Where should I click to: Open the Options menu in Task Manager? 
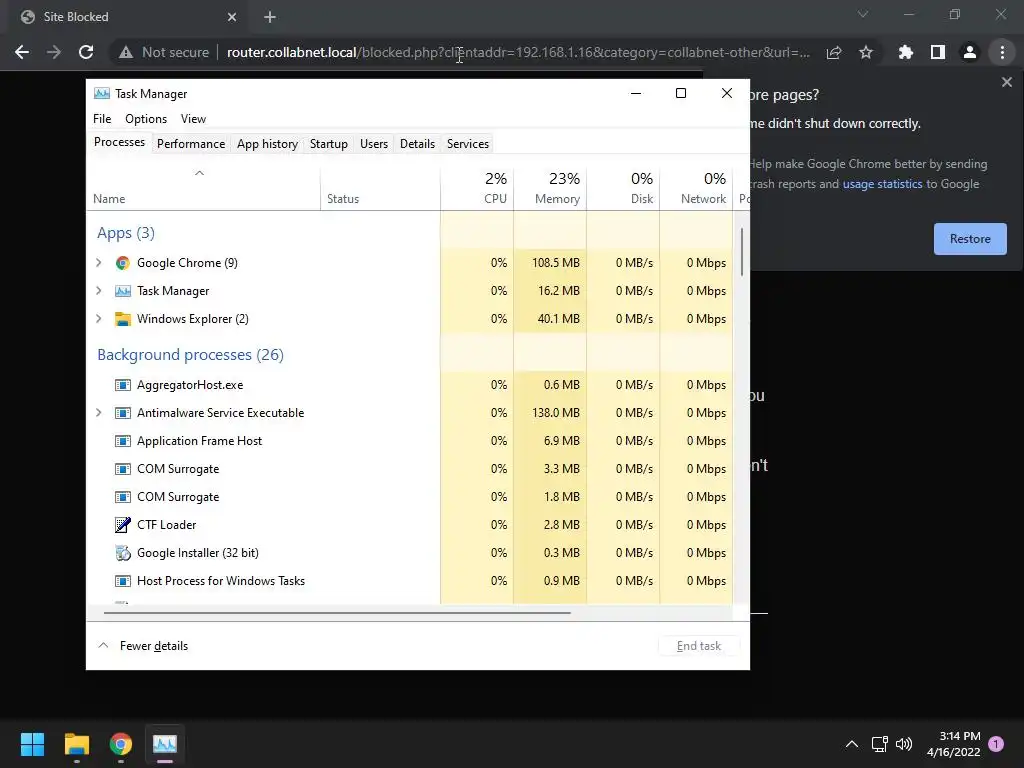point(146,119)
